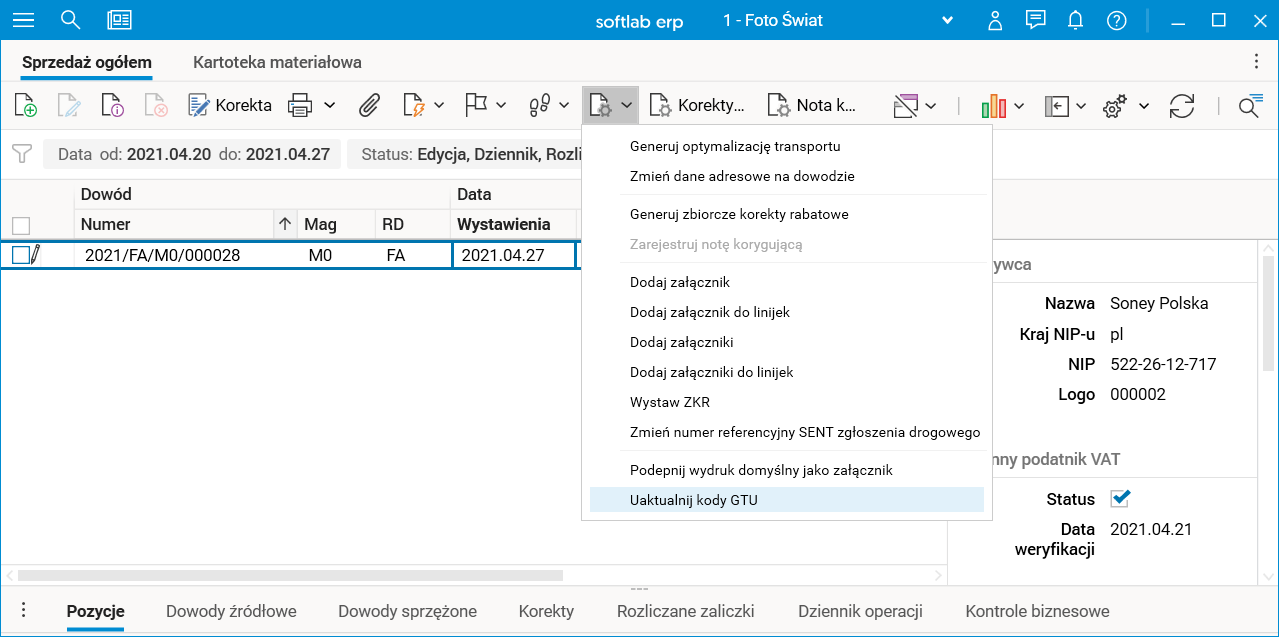Expand the chart icon dropdown arrow
Image resolution: width=1279 pixels, height=642 pixels.
pos(1019,106)
